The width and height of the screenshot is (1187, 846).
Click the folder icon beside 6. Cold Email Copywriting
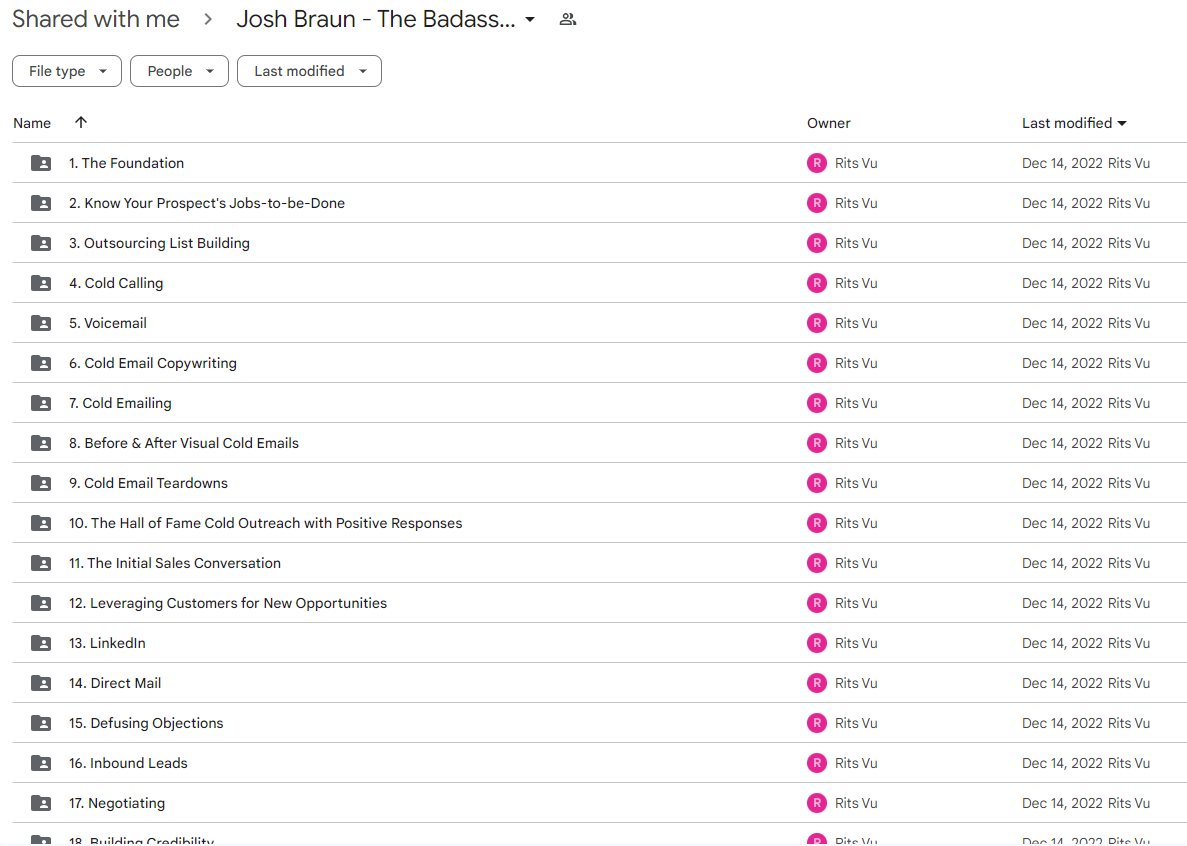point(41,363)
